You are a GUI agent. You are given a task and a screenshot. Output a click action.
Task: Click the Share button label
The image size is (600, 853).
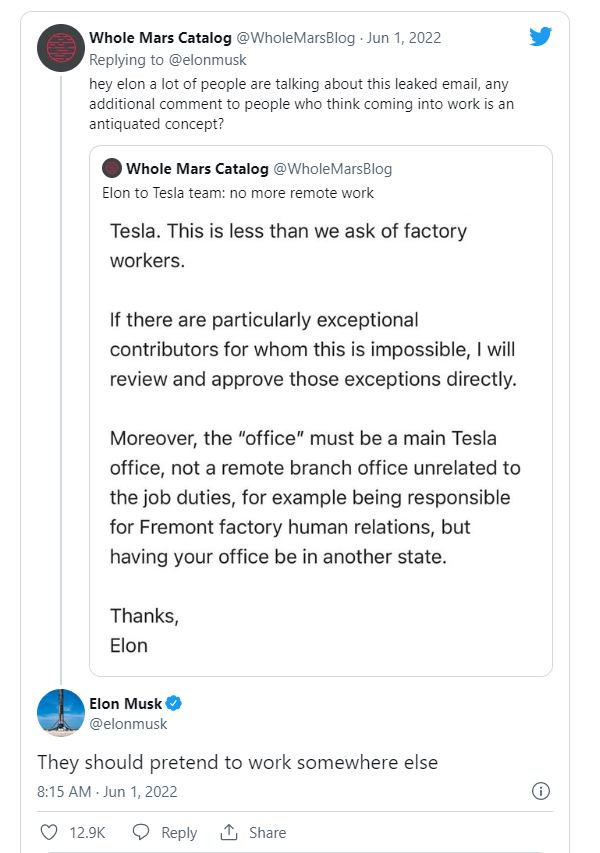click(267, 832)
